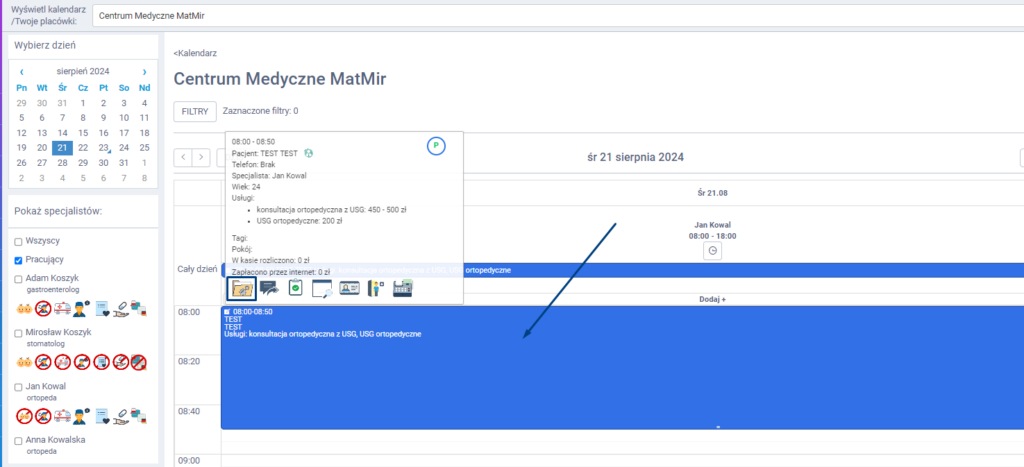Screen dimensions: 1024x467
Task: Open patient folder icon in appointment popup
Action: tap(242, 288)
